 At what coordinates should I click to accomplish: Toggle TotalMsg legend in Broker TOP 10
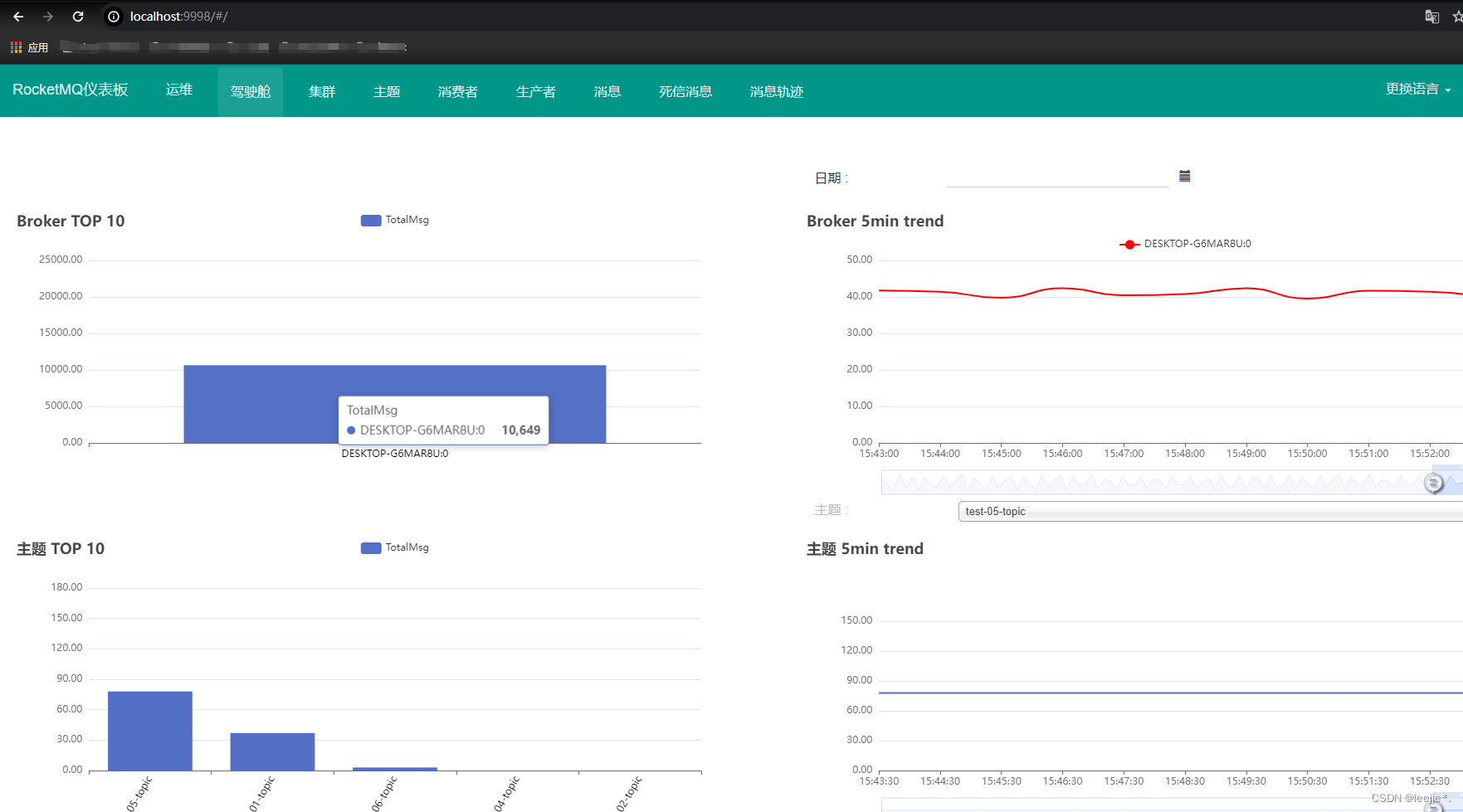pos(395,220)
